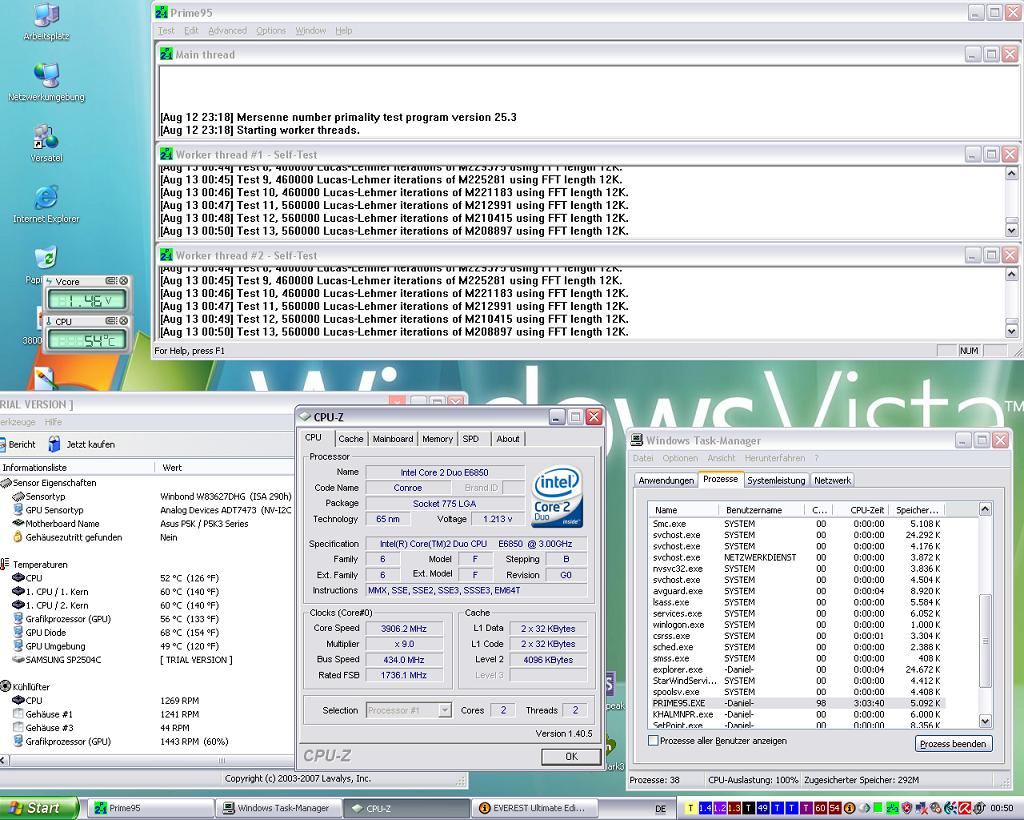1024x820 pixels.
Task: Click the orange info EVEREST tray icon
Action: pos(850,808)
